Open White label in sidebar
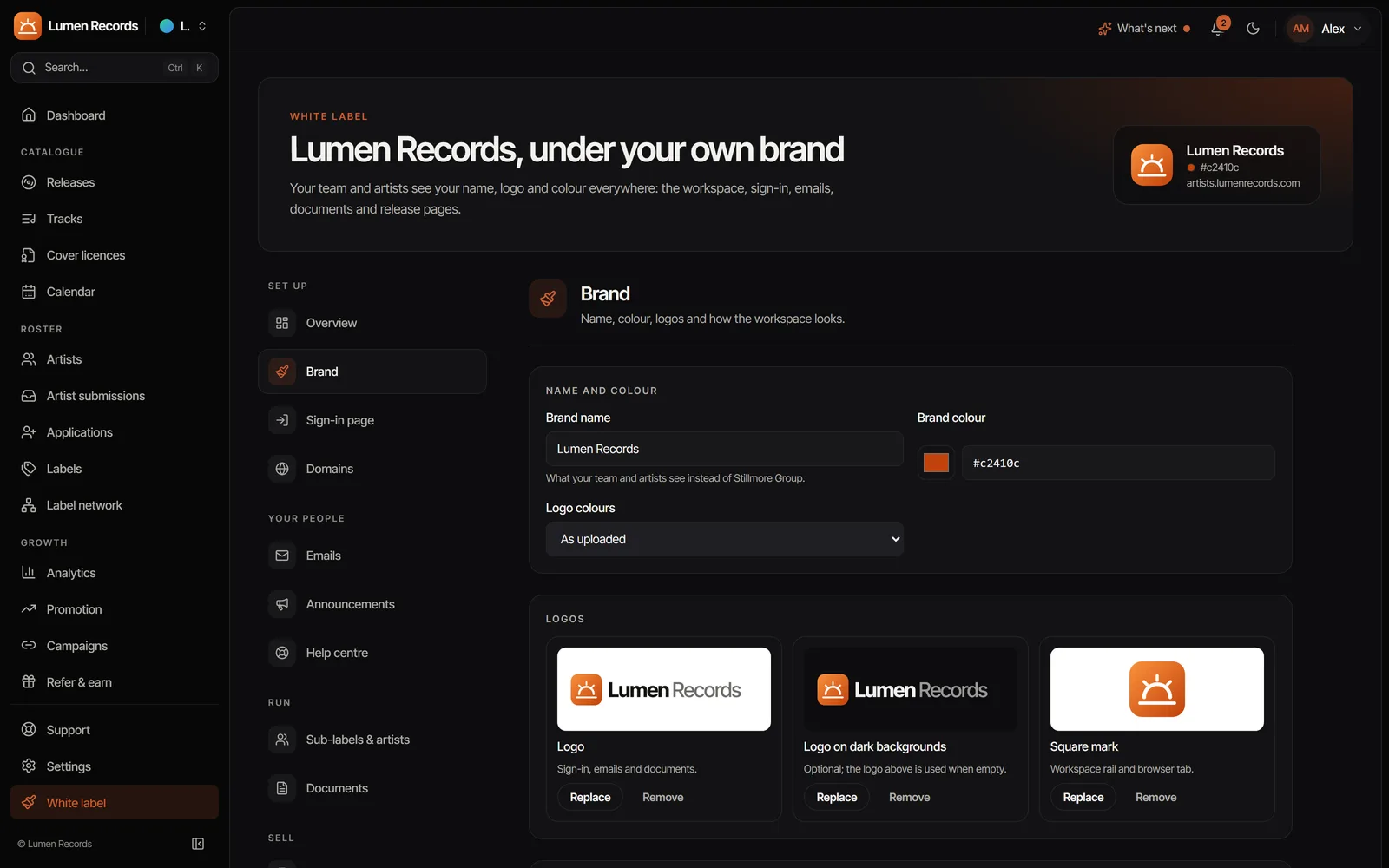 pyautogui.click(x=115, y=802)
